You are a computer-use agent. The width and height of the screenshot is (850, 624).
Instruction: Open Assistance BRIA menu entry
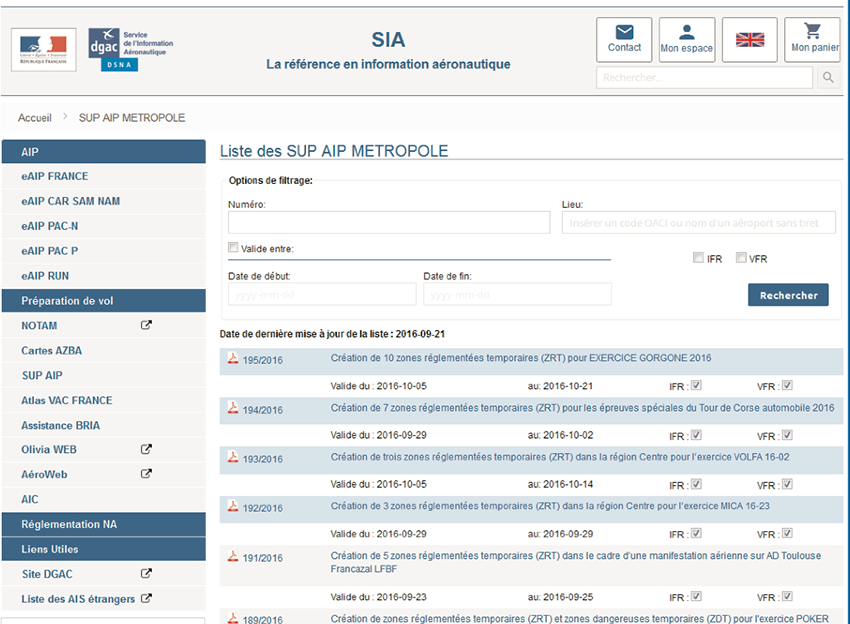(x=104, y=426)
